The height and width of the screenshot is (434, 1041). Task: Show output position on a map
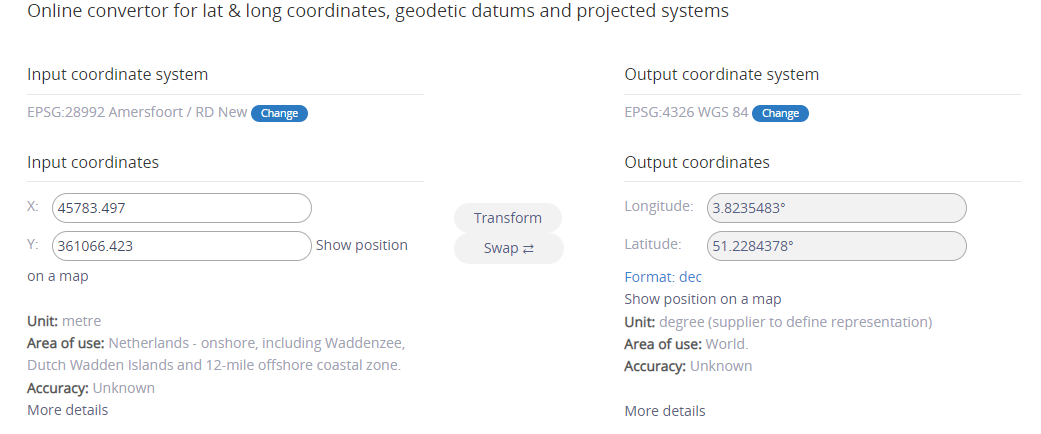pyautogui.click(x=702, y=299)
